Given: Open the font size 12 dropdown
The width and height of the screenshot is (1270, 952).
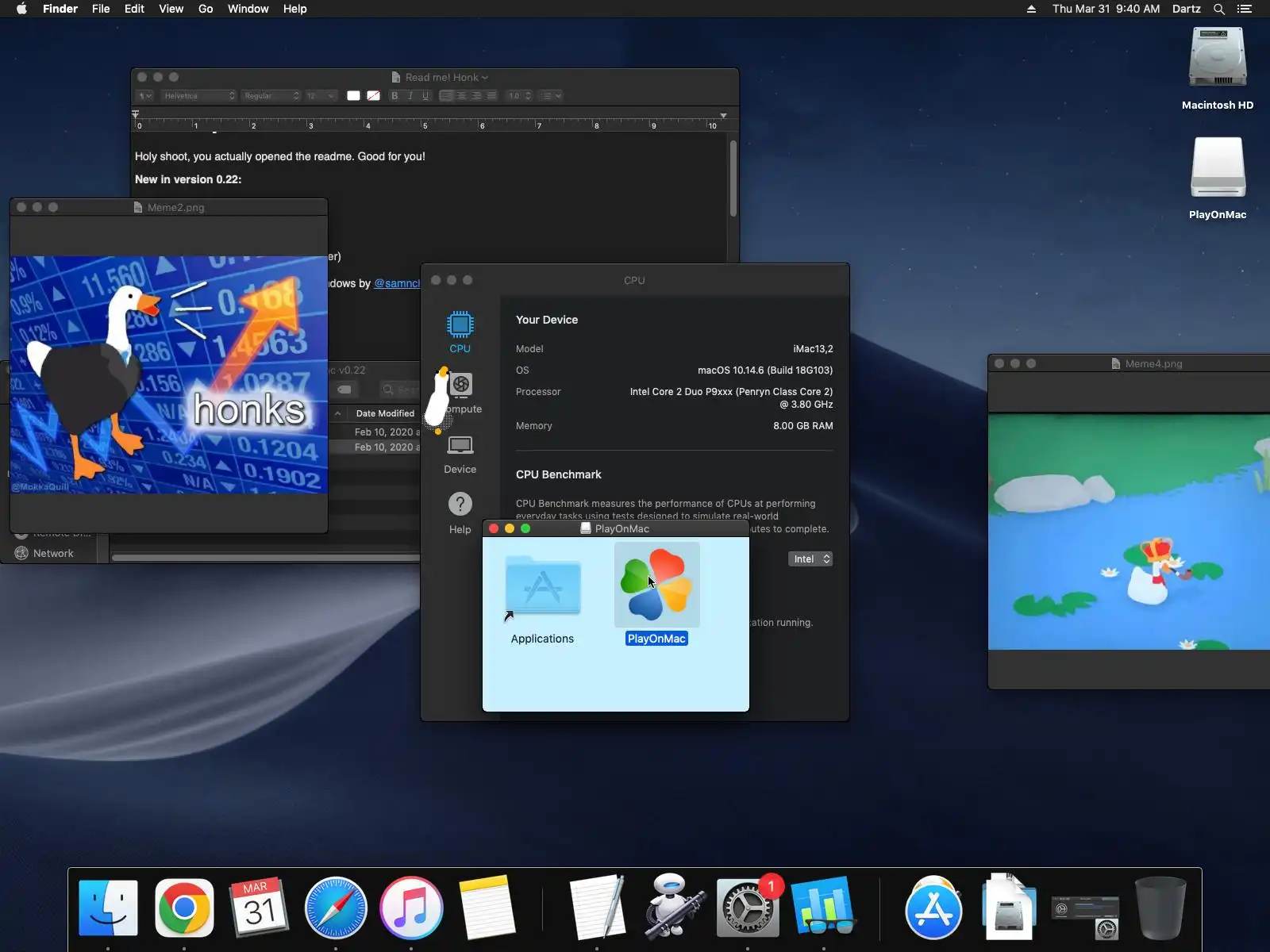Looking at the screenshot, I should pyautogui.click(x=321, y=96).
